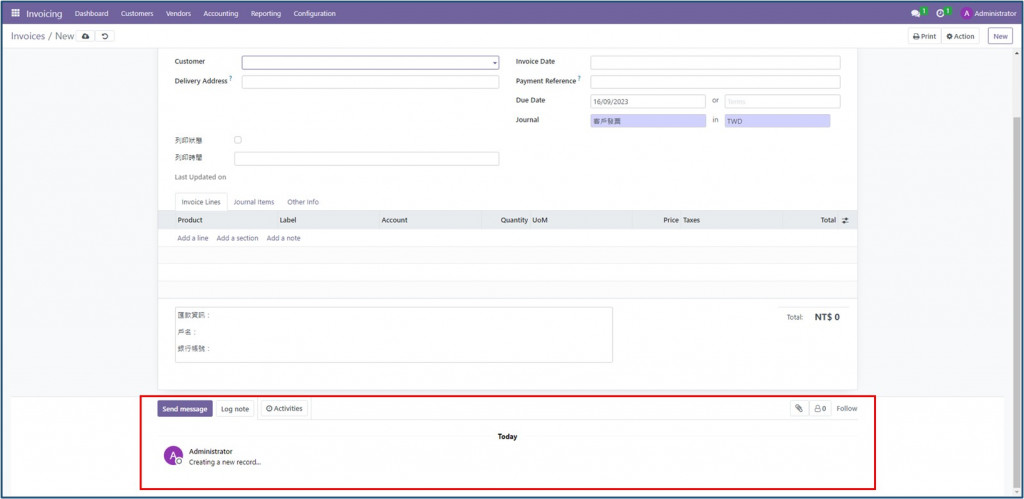Open the apps grid menu icon

point(16,13)
